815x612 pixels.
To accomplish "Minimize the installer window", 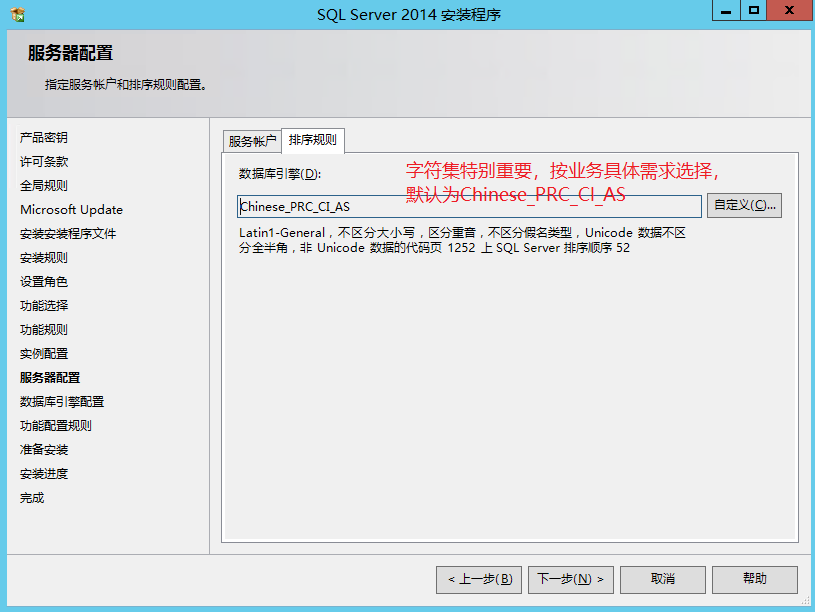I will 726,10.
